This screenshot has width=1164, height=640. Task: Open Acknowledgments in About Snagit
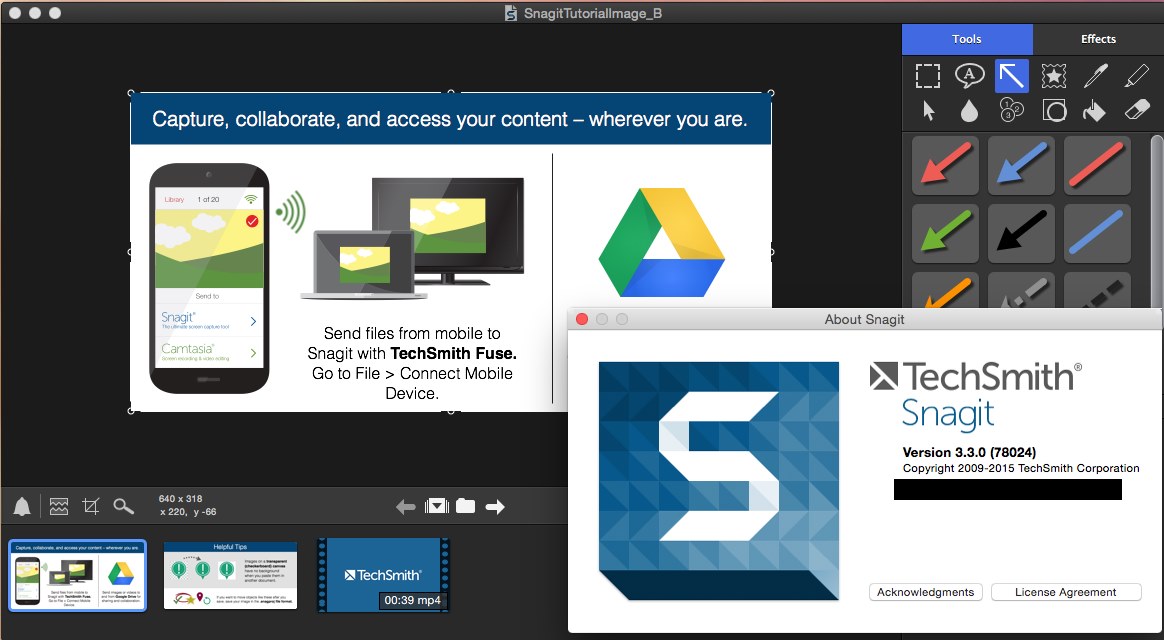(x=926, y=592)
